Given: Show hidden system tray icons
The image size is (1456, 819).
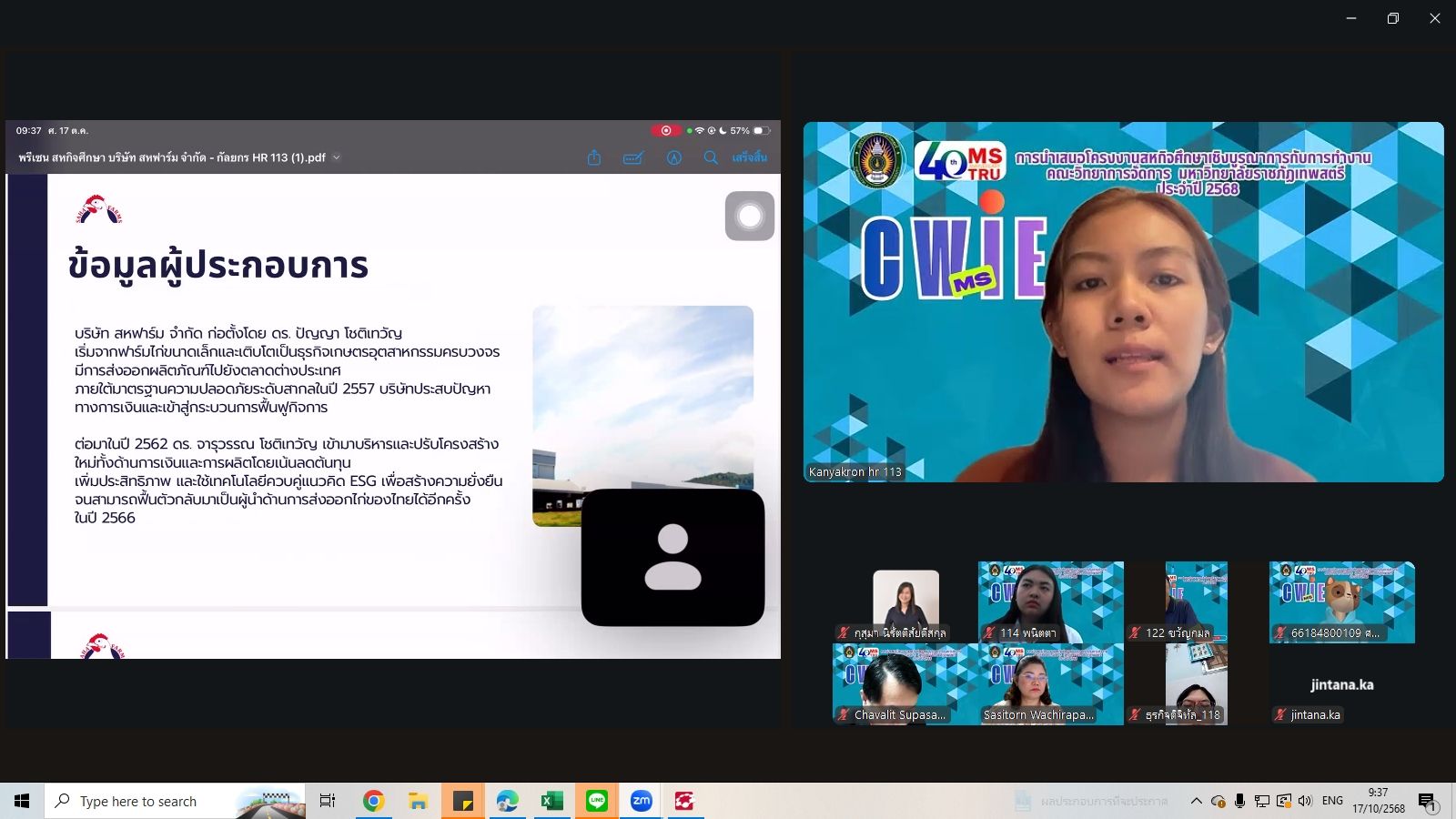Looking at the screenshot, I should tap(1196, 801).
